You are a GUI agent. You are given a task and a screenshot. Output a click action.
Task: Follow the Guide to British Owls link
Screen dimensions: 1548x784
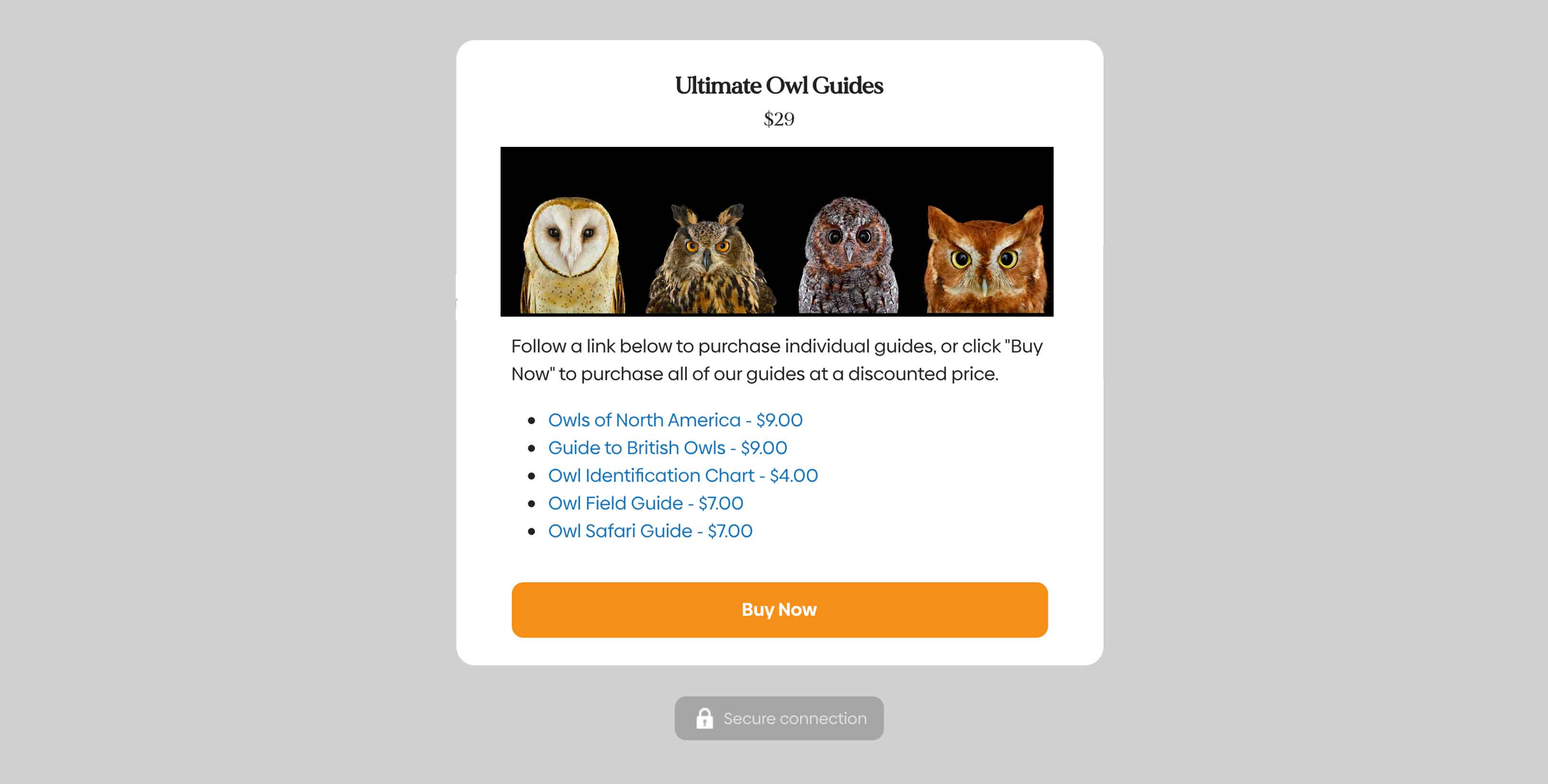tap(667, 448)
